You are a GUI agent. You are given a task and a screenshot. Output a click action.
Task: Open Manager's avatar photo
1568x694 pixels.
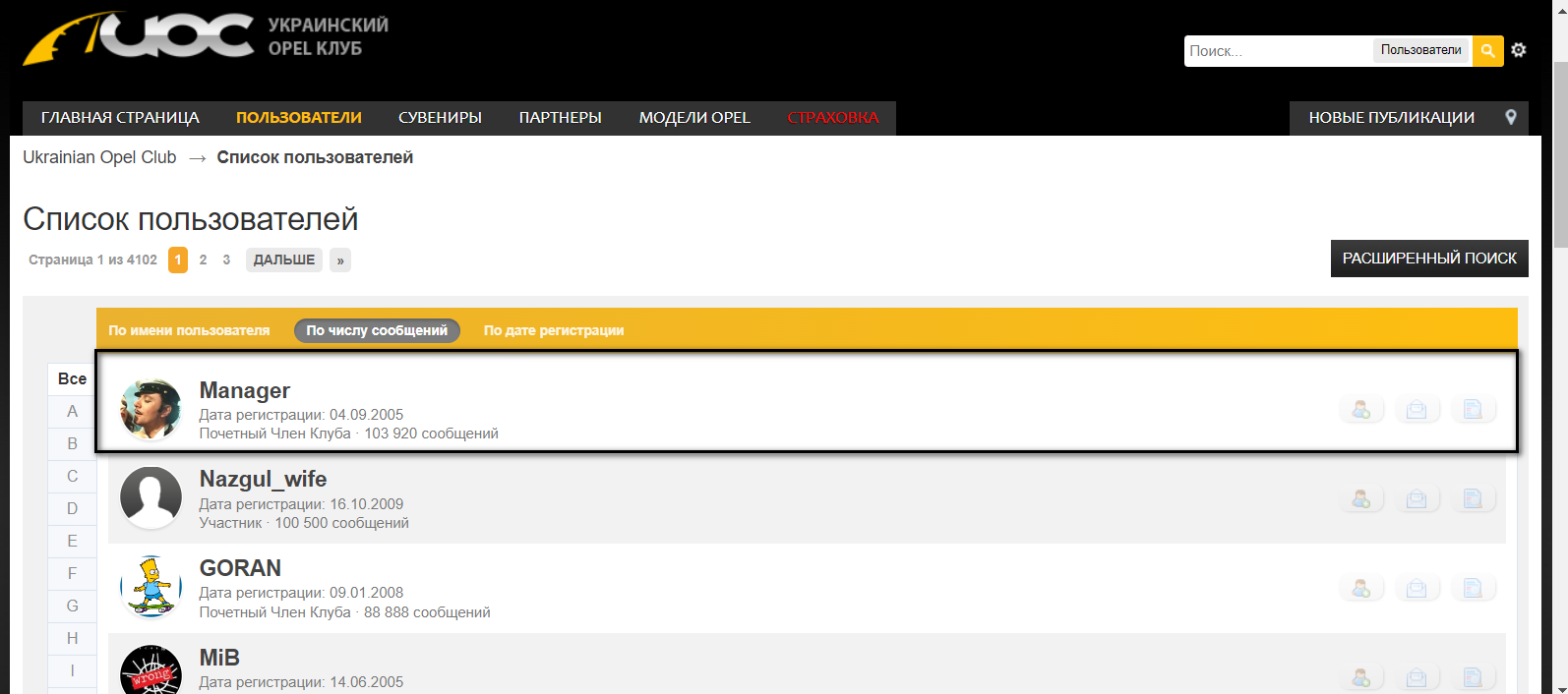click(151, 408)
